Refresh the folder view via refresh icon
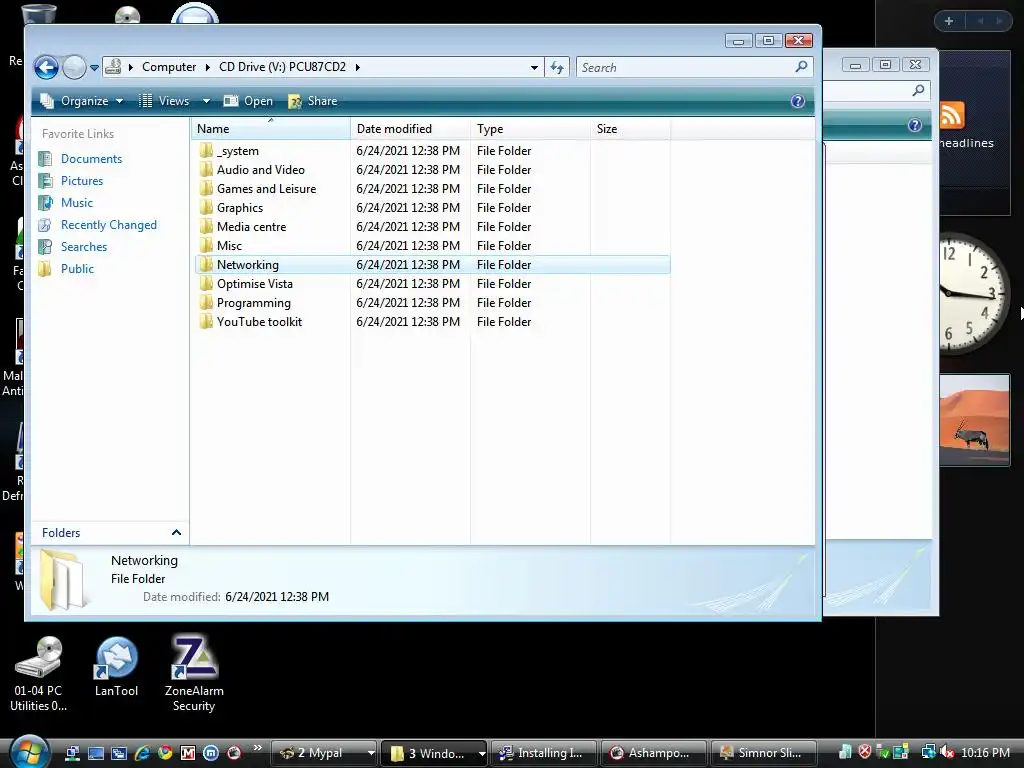The width and height of the screenshot is (1024, 768). click(x=557, y=67)
